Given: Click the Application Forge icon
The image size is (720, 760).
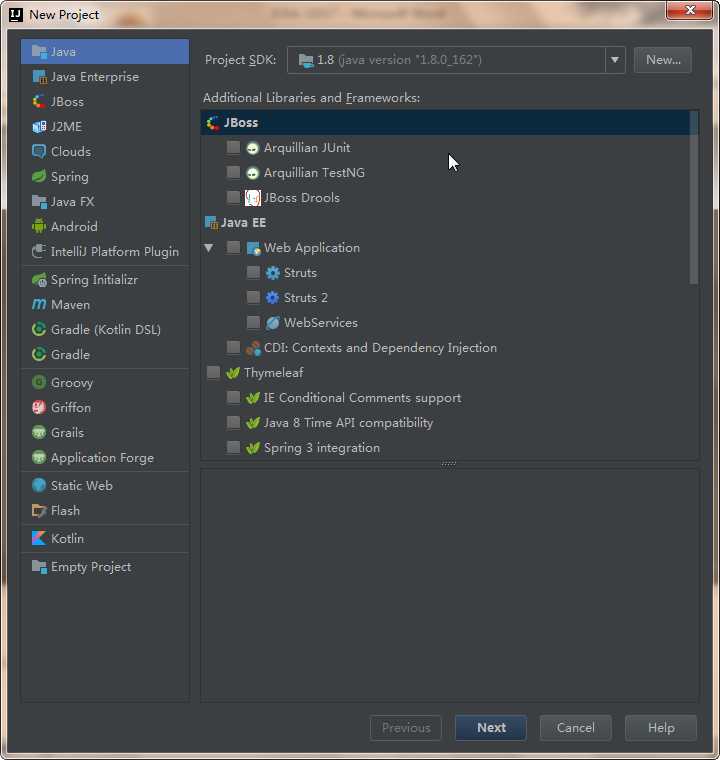Looking at the screenshot, I should [39, 458].
